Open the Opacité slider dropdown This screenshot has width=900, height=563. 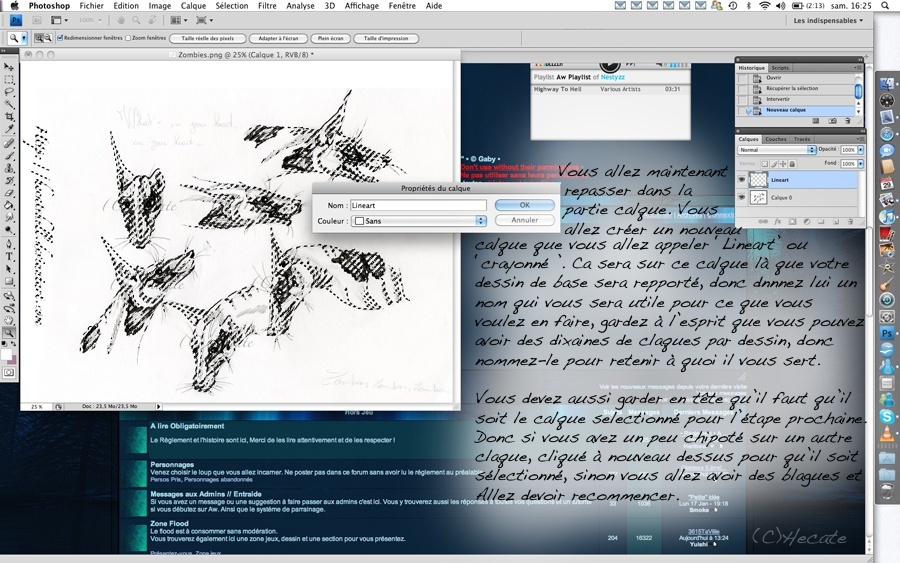860,150
